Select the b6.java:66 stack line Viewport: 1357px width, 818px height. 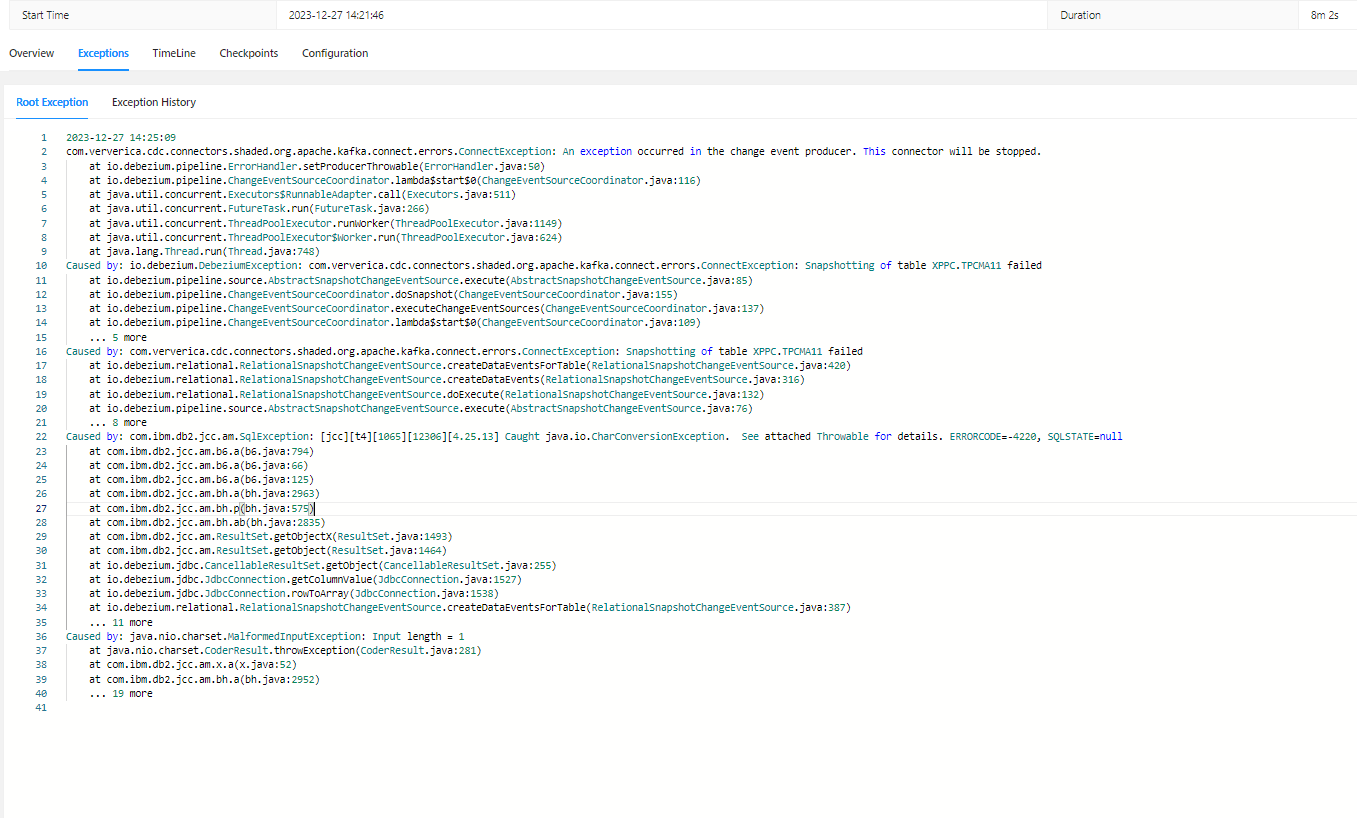[x=198, y=465]
